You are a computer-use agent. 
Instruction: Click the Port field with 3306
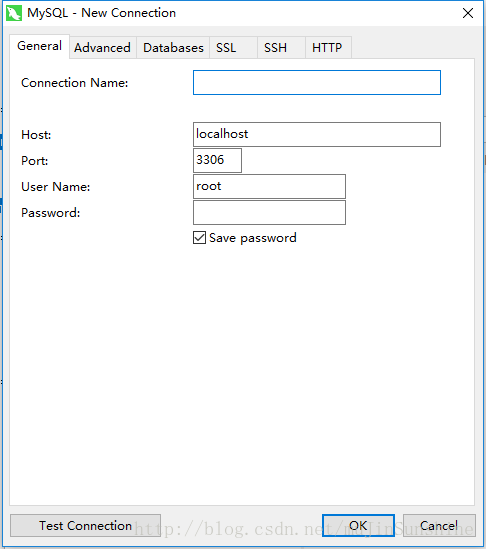tap(217, 160)
